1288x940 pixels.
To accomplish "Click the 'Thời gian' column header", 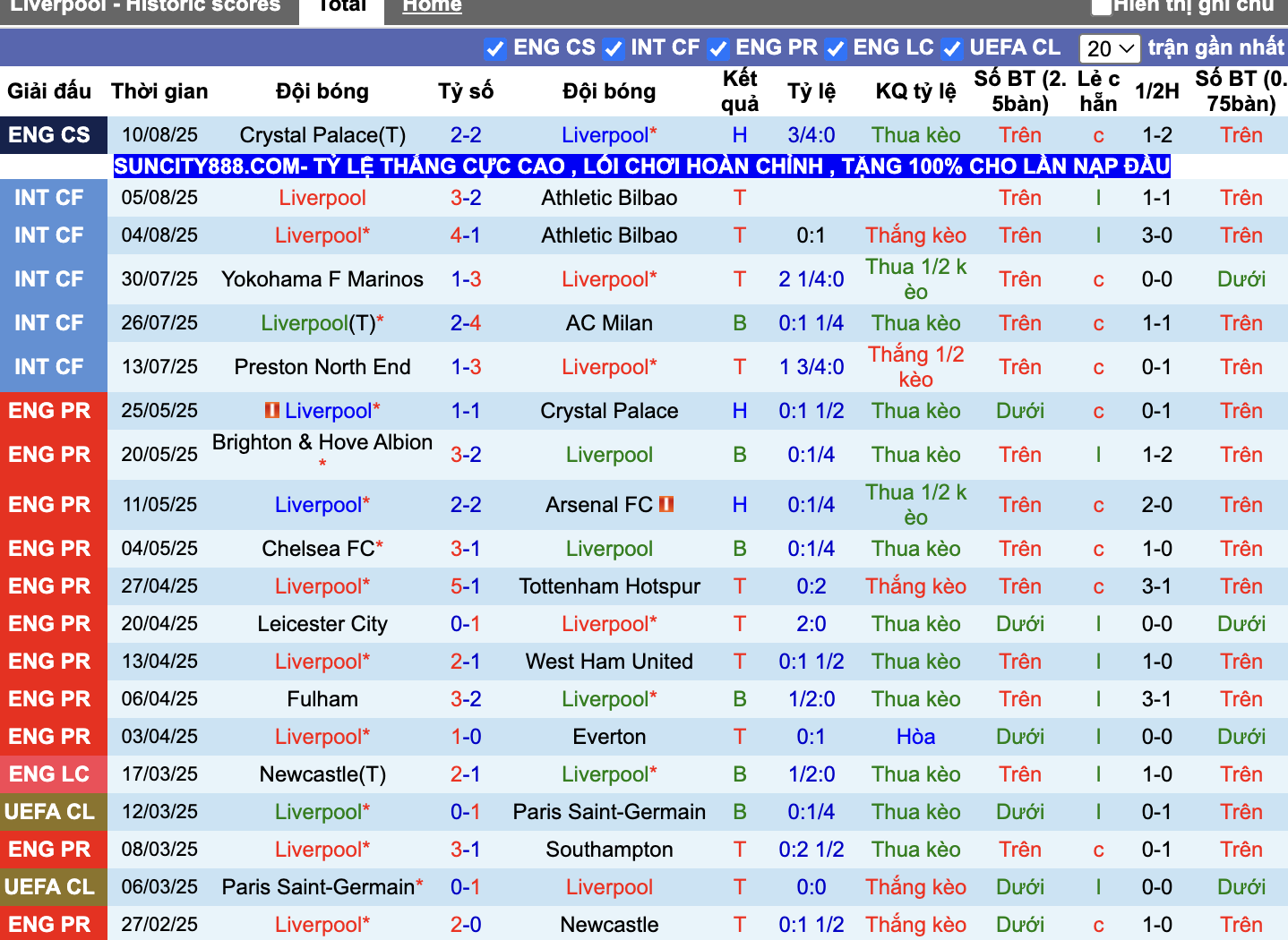I will point(159,91).
